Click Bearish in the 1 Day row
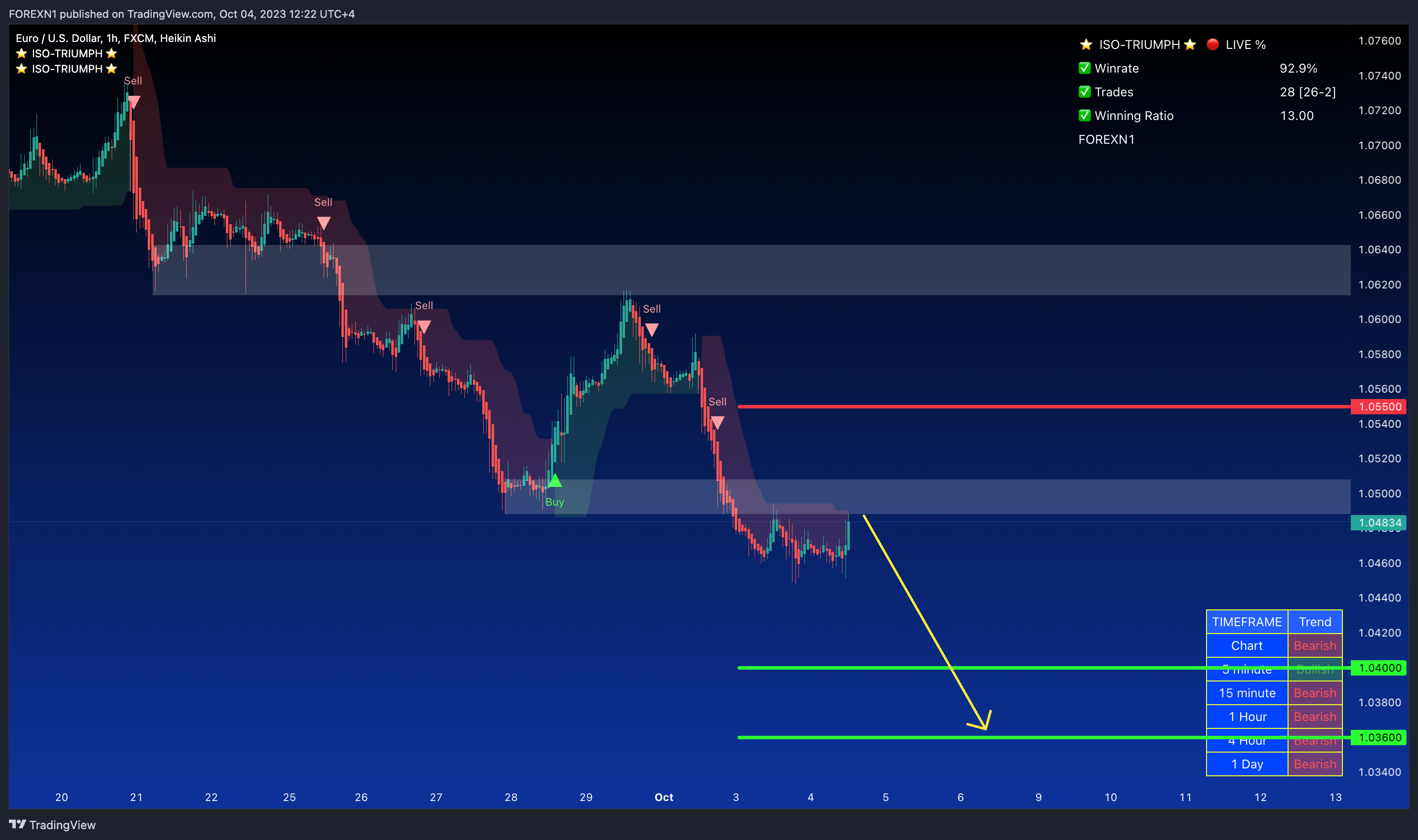This screenshot has height=840, width=1418. (x=1315, y=764)
